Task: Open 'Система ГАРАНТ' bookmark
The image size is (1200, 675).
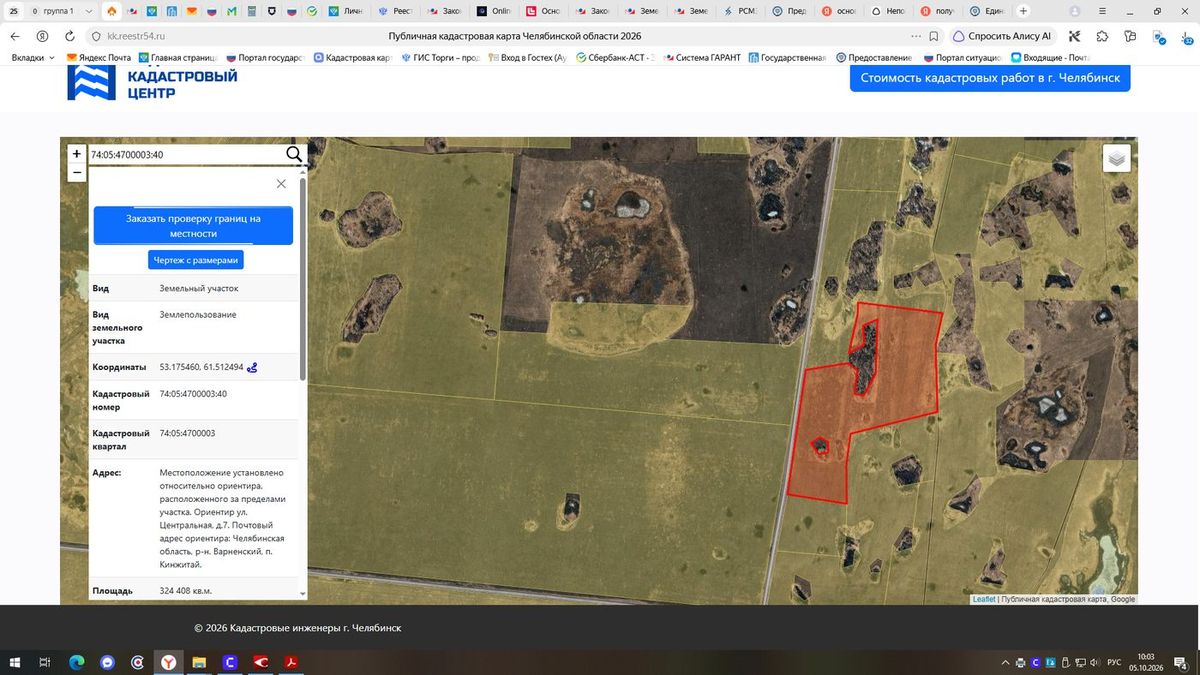Action: coord(702,58)
